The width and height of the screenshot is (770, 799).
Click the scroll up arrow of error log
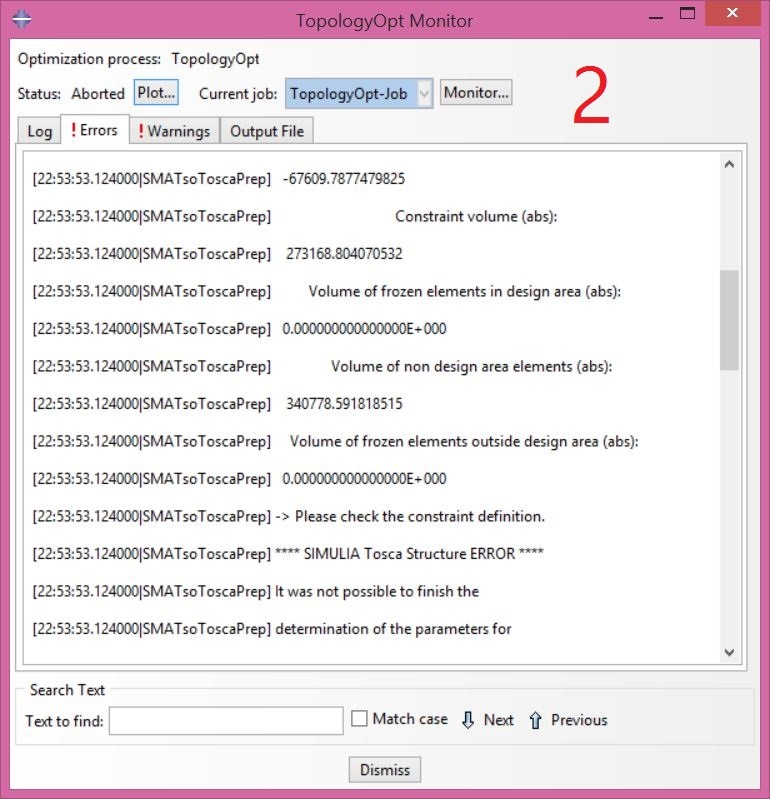(729, 164)
